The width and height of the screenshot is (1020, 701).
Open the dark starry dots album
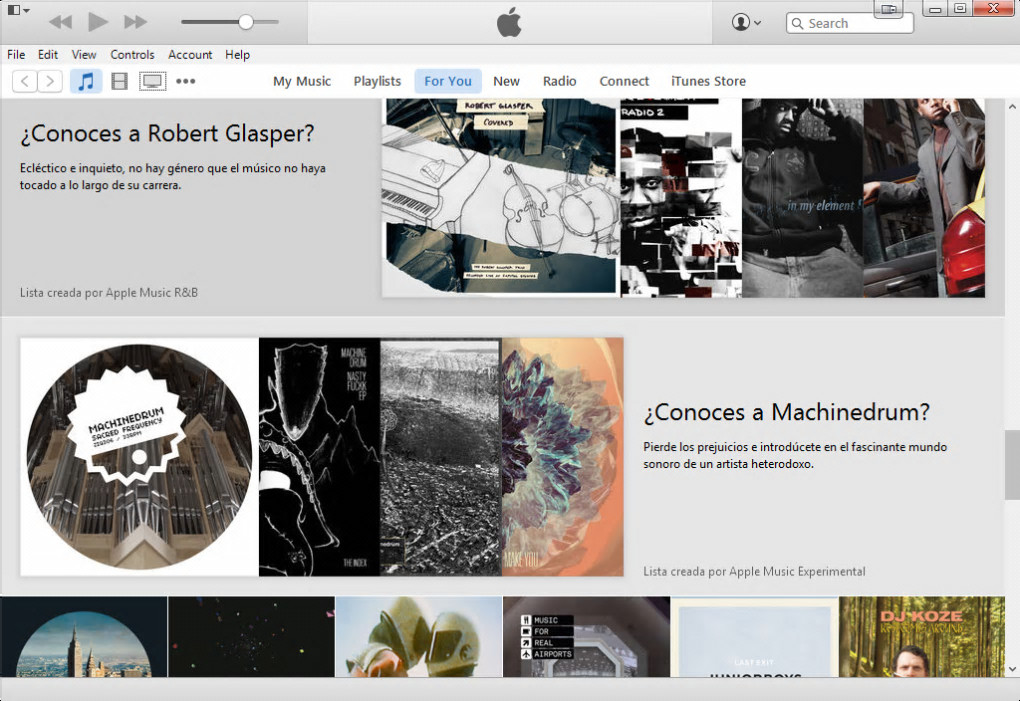click(252, 637)
